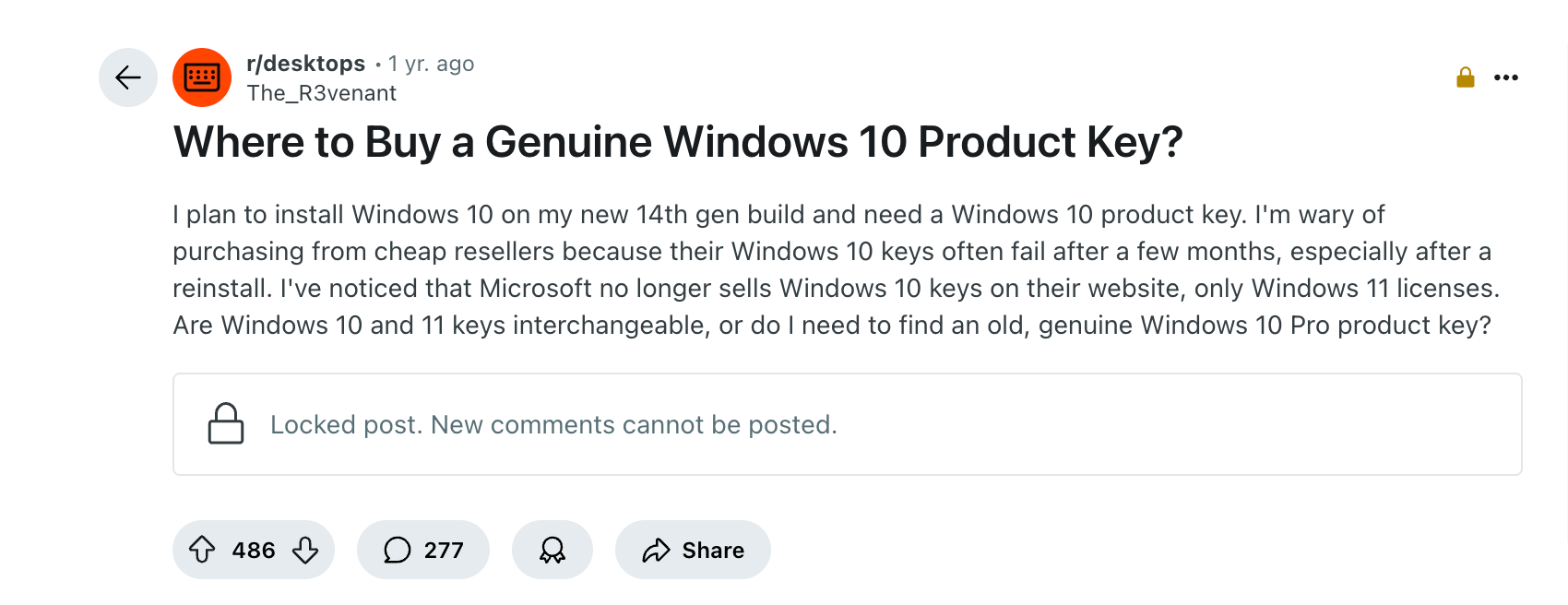The height and width of the screenshot is (605, 1568).
Task: Open the 277 comments bubble
Action: tap(423, 550)
